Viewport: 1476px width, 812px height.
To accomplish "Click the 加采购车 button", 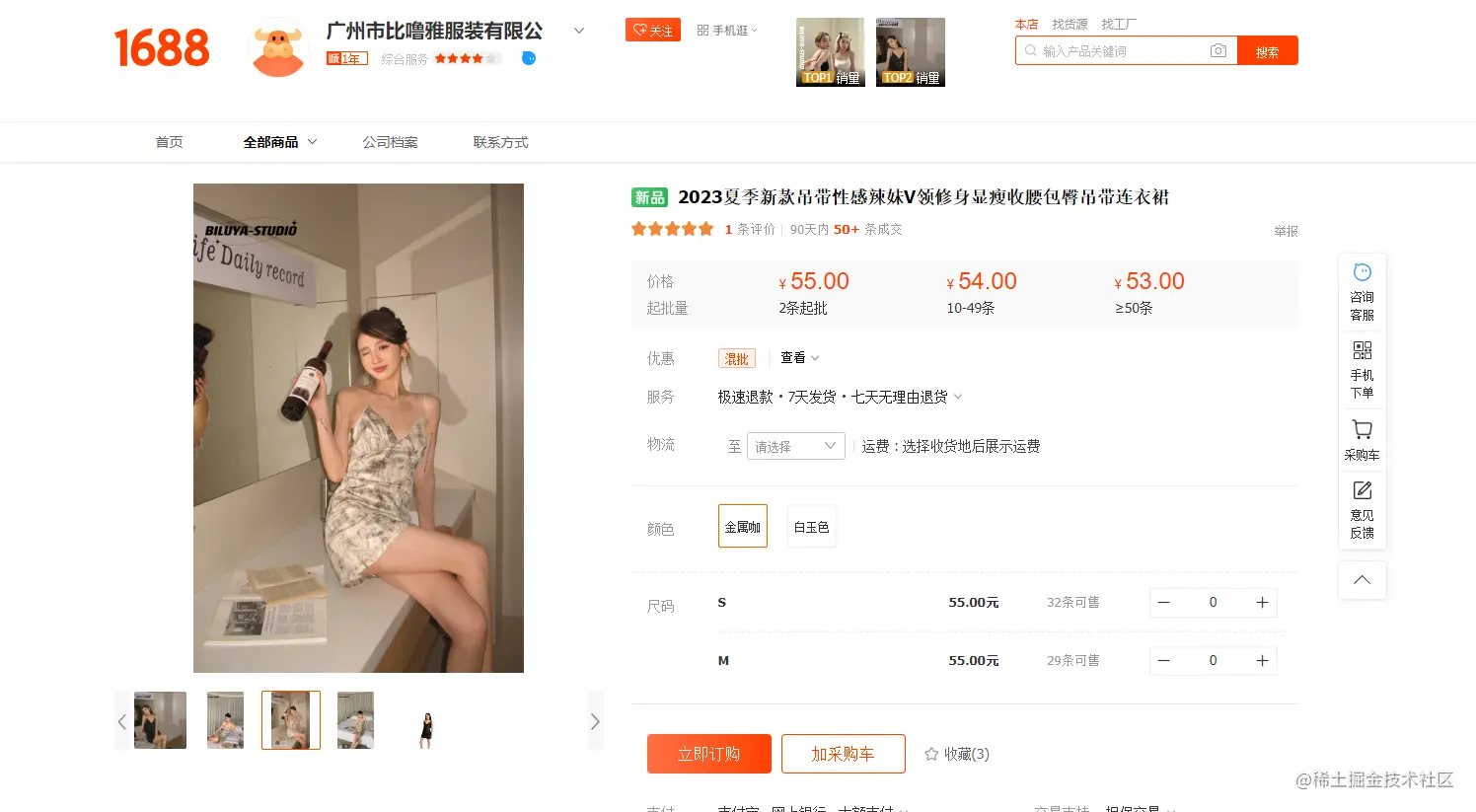I will click(x=844, y=754).
